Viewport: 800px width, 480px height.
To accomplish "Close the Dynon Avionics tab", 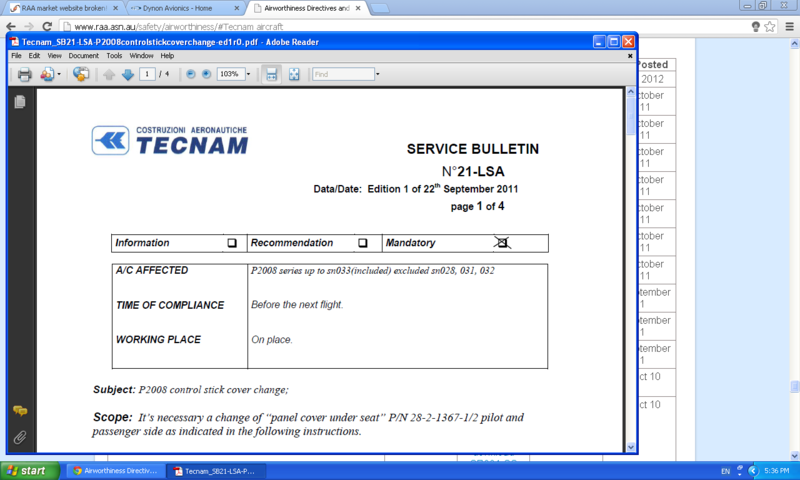I will tap(237, 8).
